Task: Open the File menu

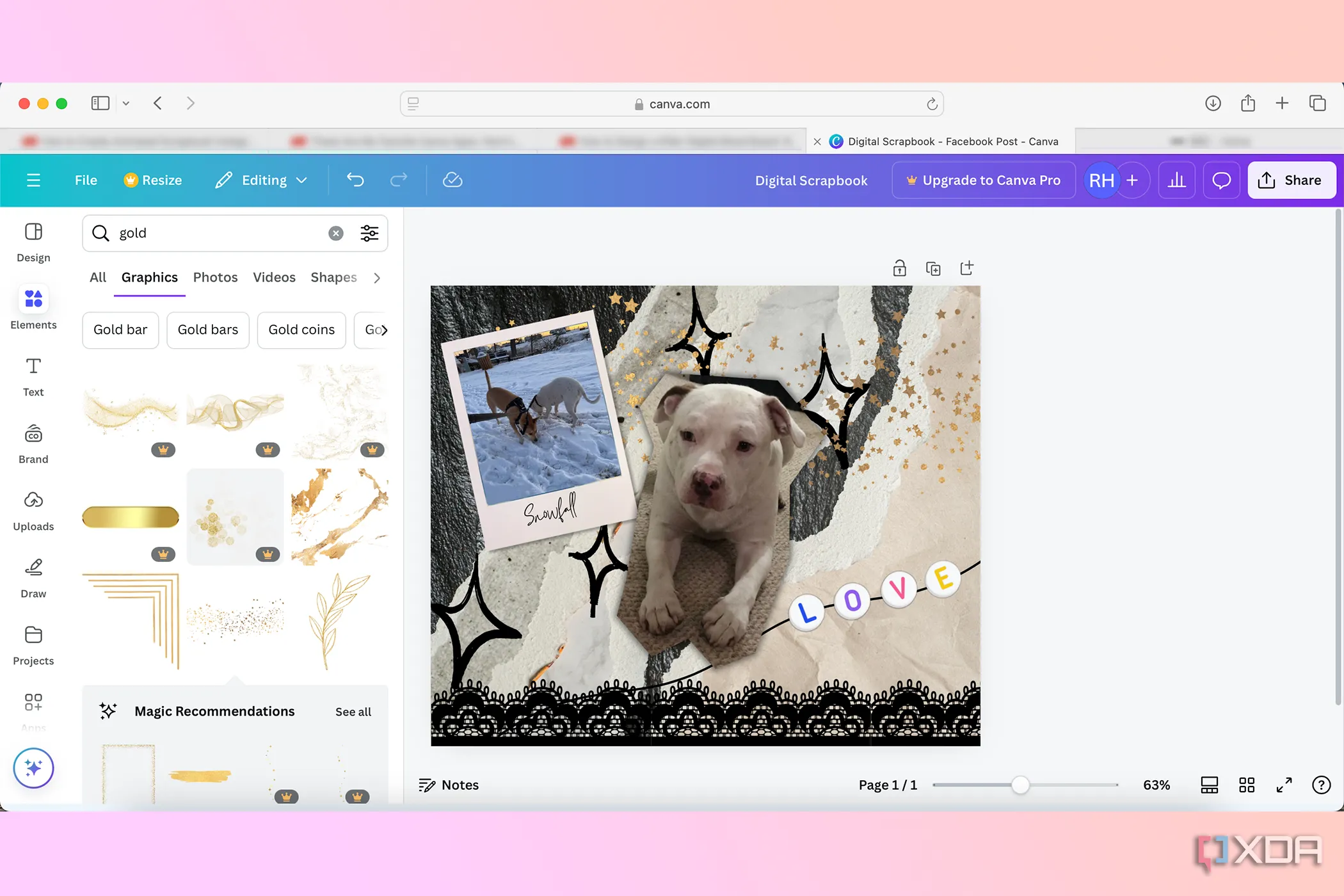Action: (86, 180)
